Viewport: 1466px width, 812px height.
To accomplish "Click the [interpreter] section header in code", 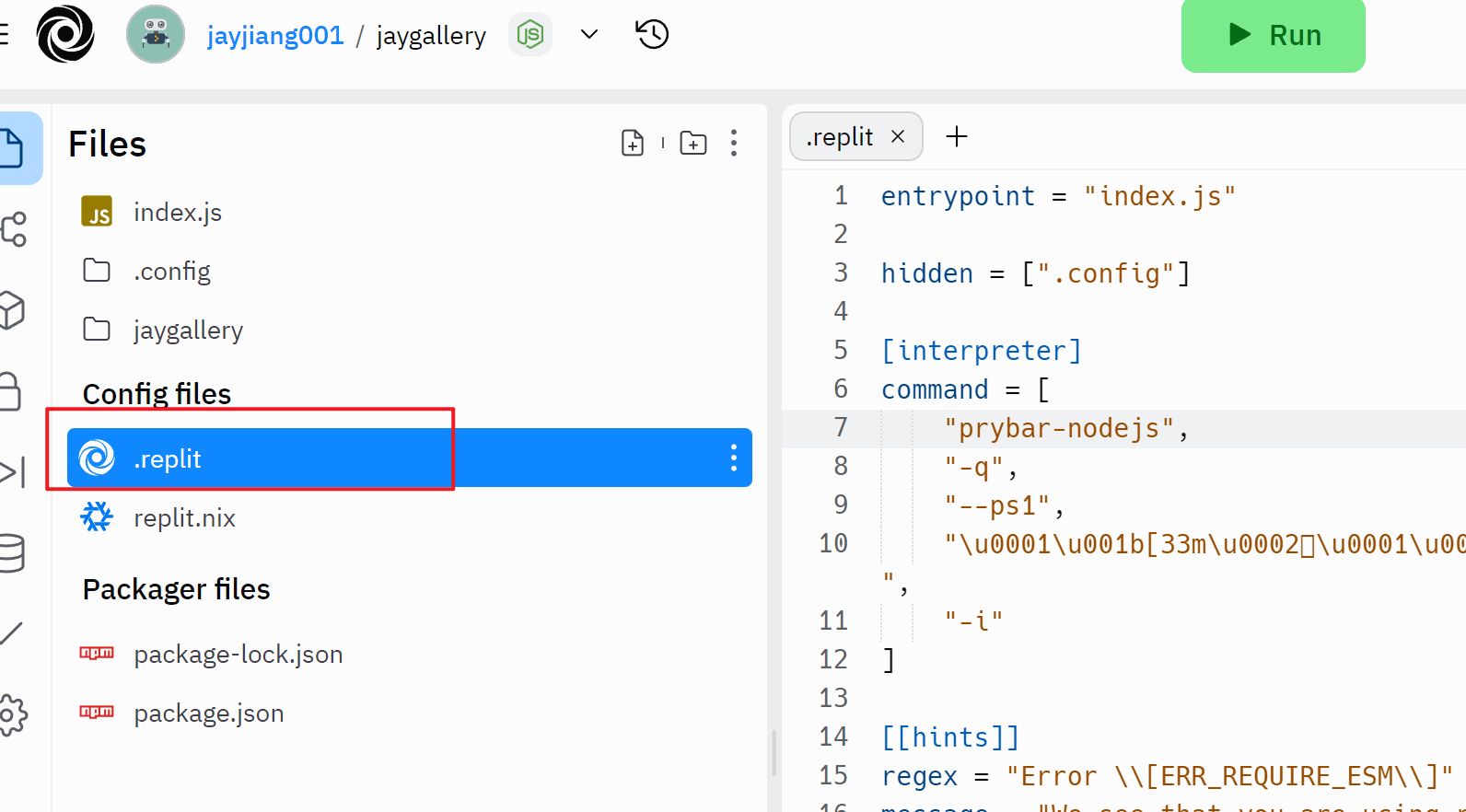I will click(x=982, y=351).
